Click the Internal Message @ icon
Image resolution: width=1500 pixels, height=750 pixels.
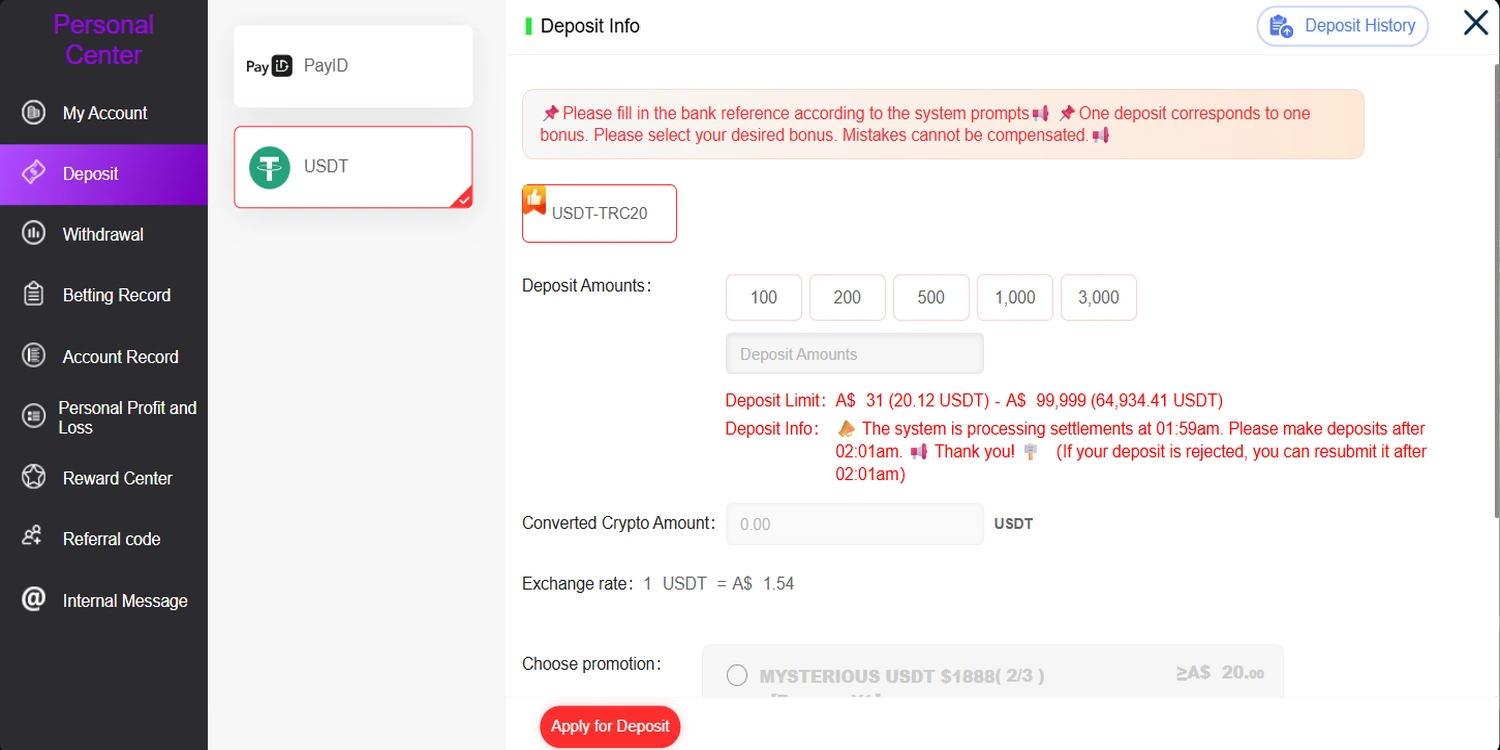(34, 599)
